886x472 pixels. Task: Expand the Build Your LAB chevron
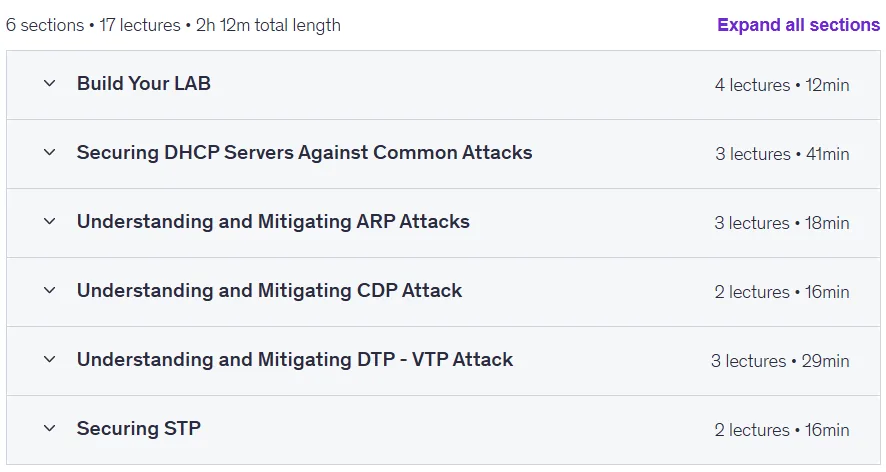click(x=50, y=84)
